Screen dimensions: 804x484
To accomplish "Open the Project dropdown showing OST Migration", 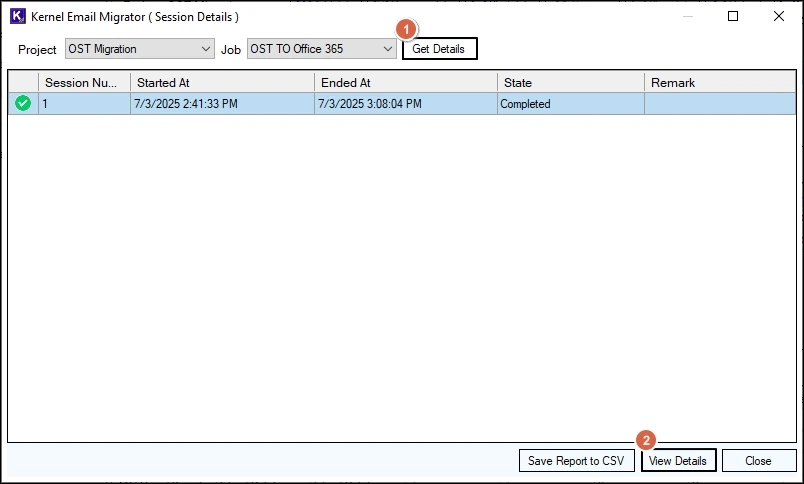I will pos(139,49).
